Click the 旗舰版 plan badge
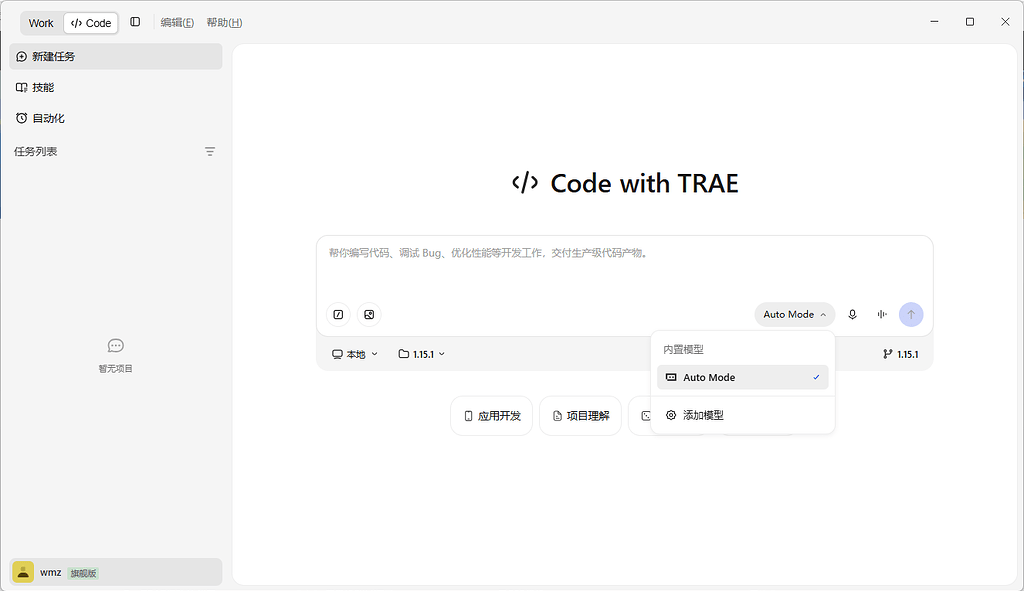Image resolution: width=1024 pixels, height=591 pixels. pyautogui.click(x=83, y=573)
